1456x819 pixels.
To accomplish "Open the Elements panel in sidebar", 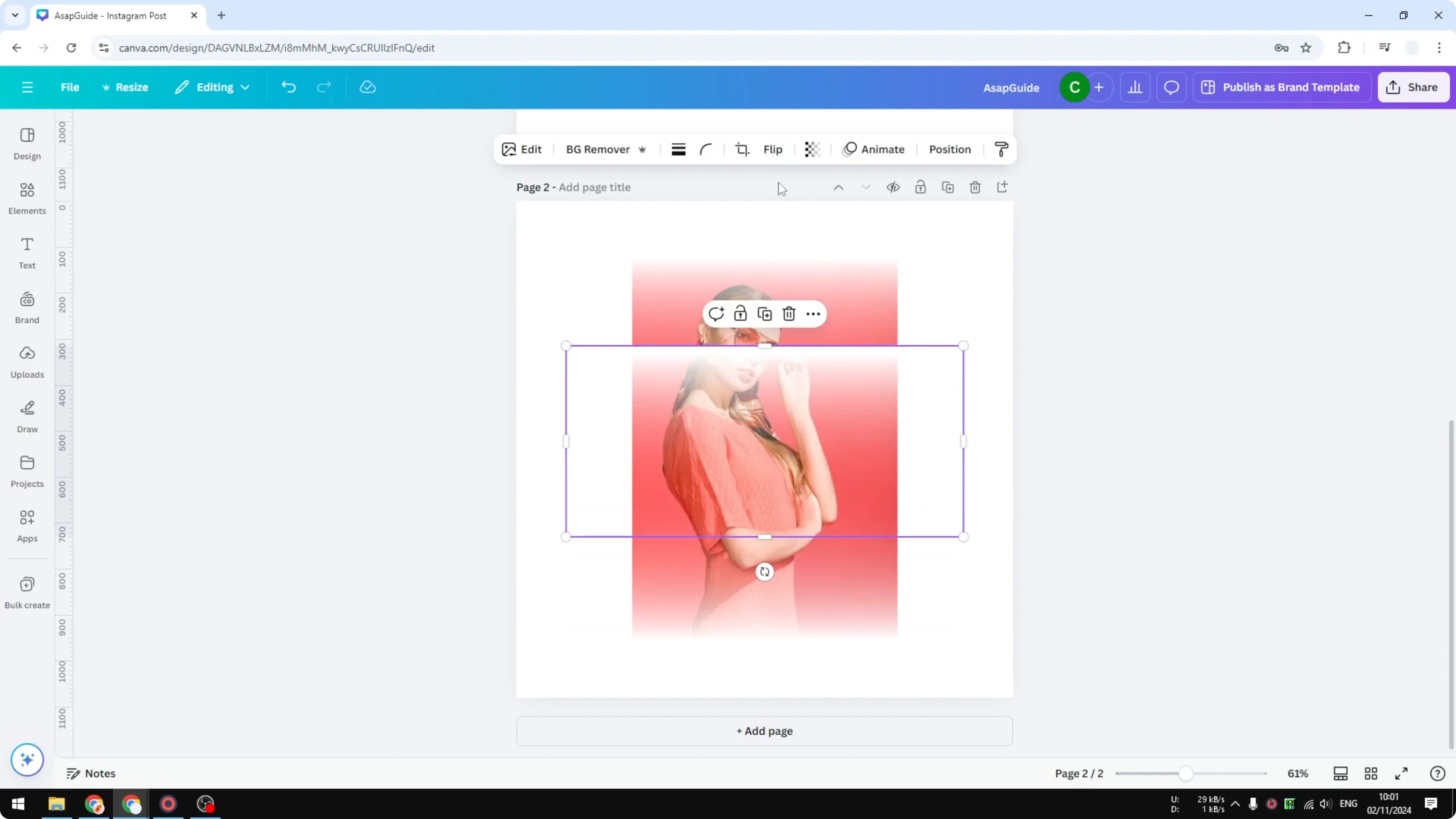I will click(x=27, y=197).
